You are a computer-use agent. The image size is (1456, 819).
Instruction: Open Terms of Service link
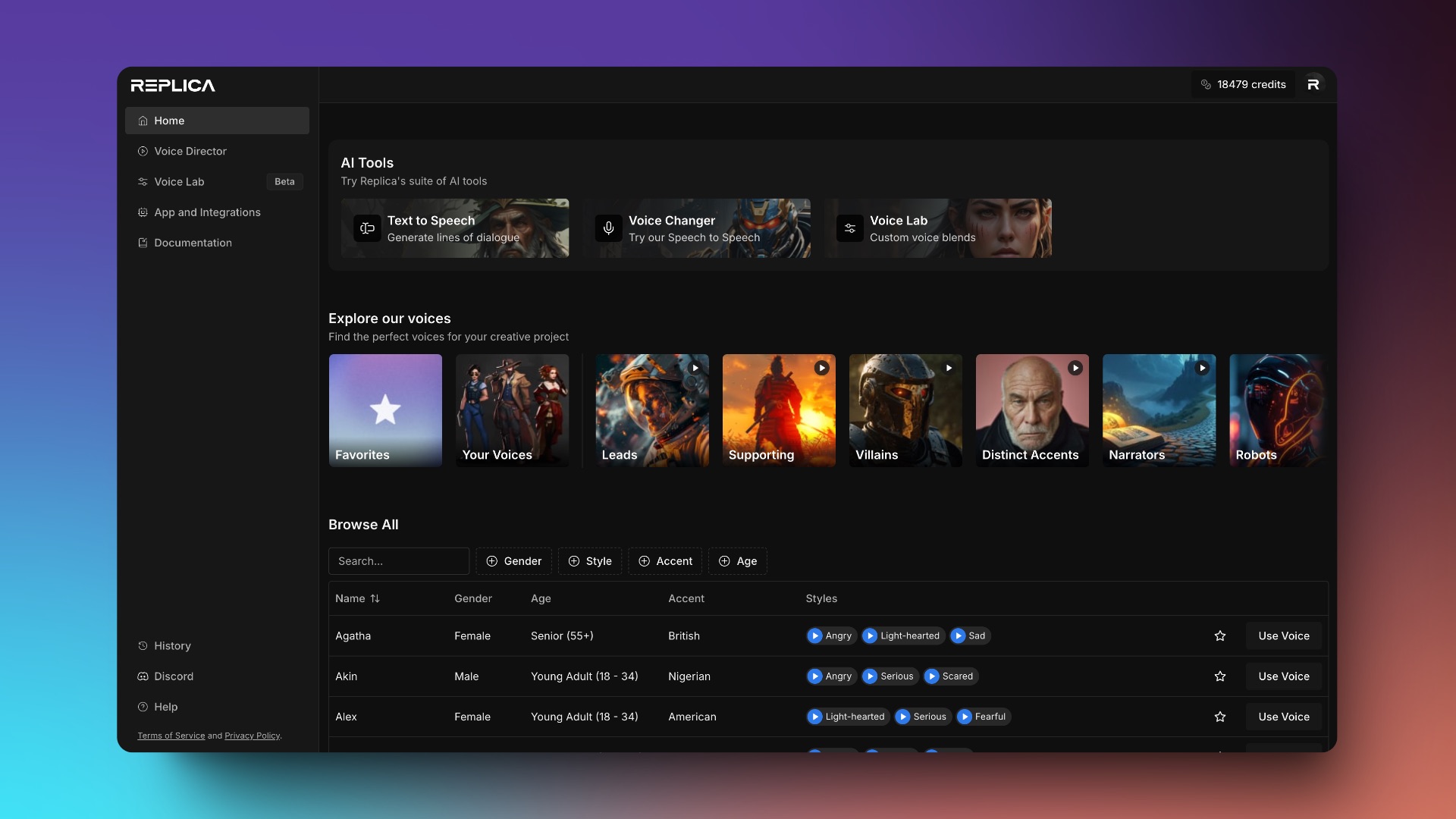click(171, 736)
